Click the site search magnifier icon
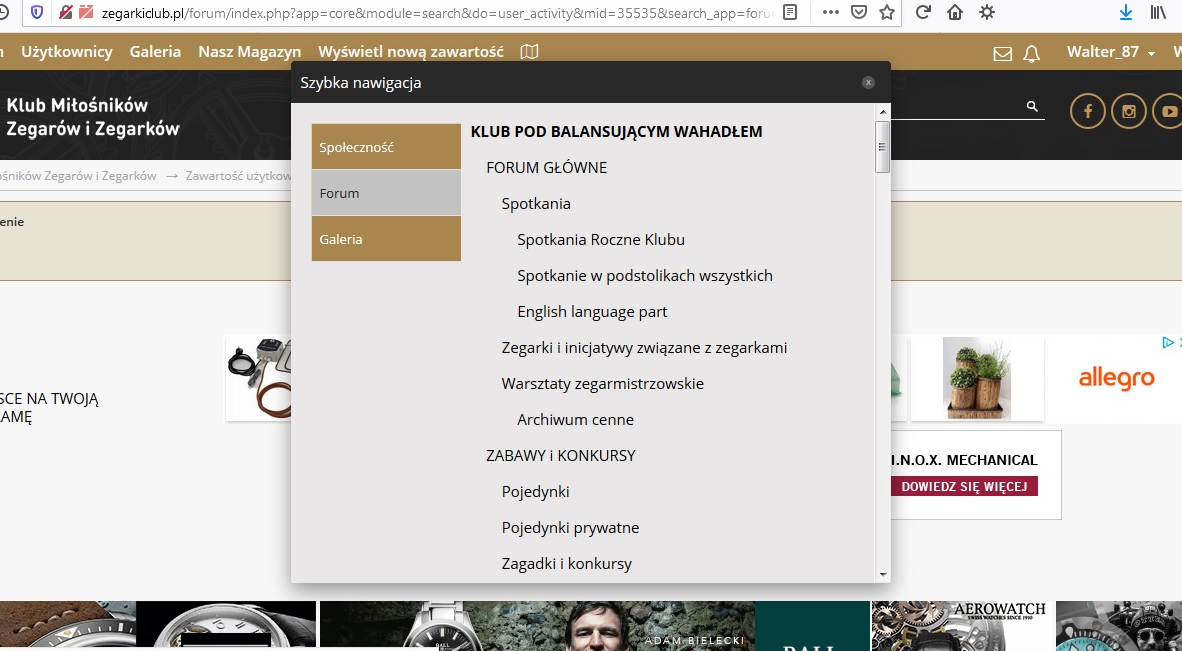Screen dimensions: 1182x651 1033,107
